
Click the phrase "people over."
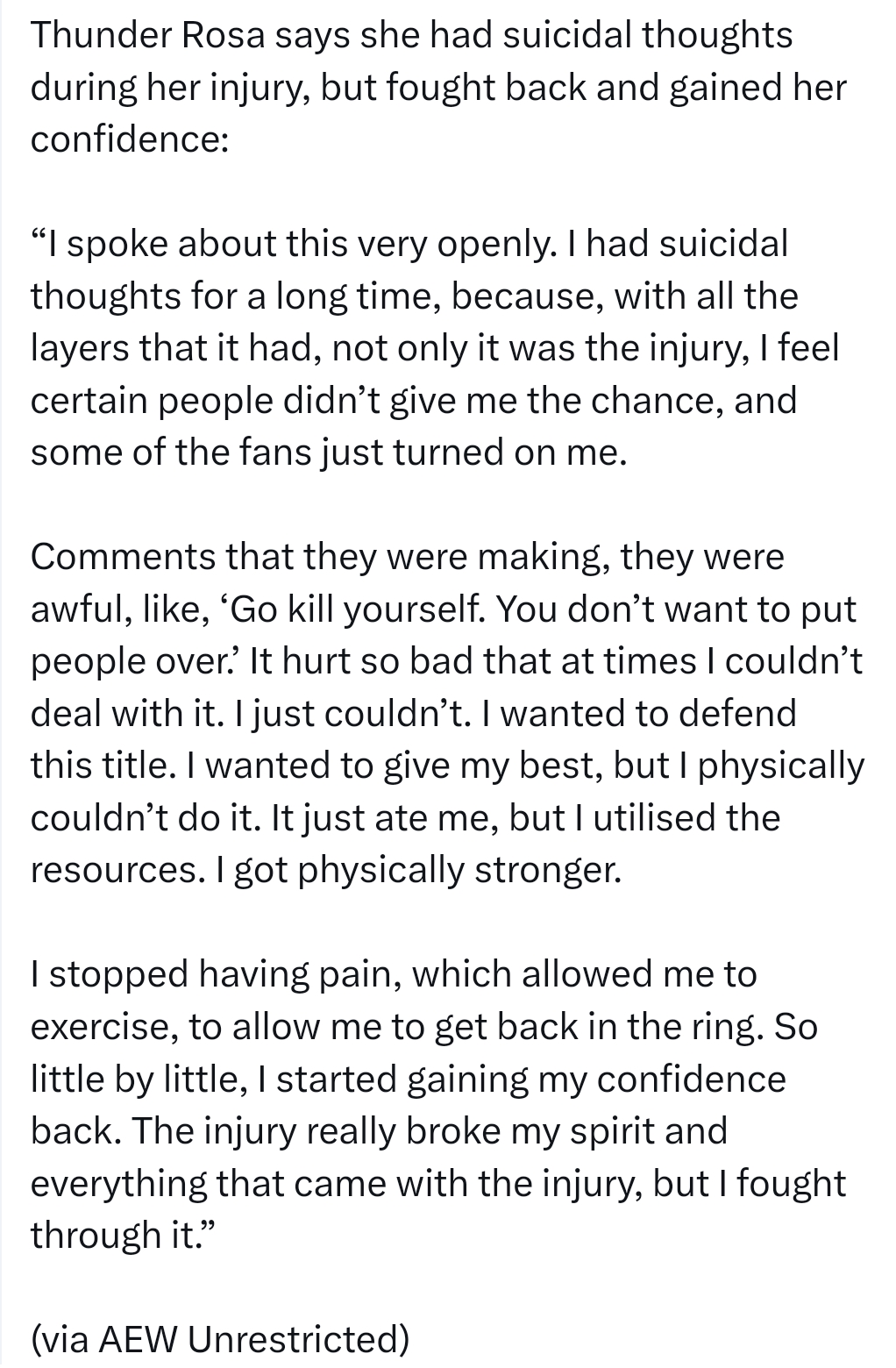point(134,661)
